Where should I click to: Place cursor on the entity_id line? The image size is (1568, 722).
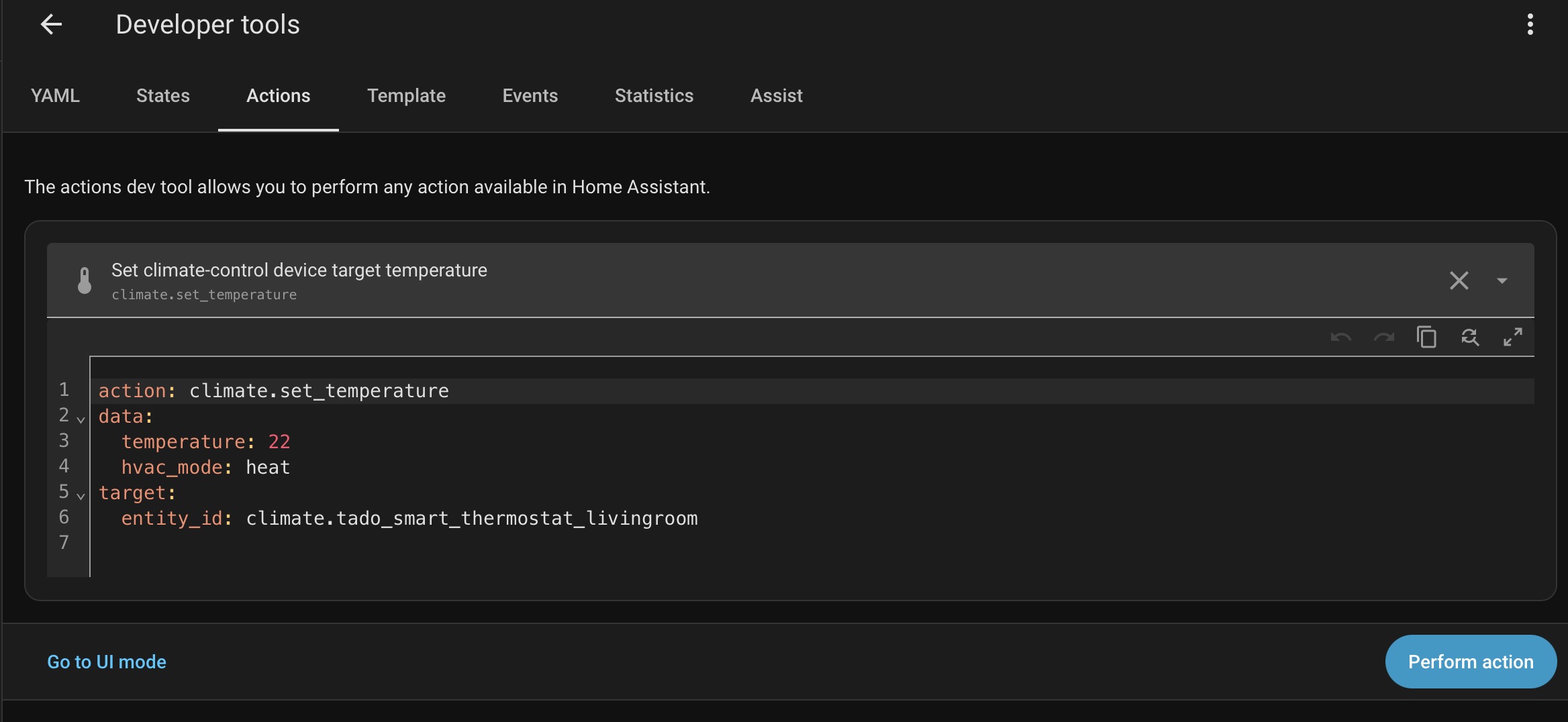pos(470,519)
